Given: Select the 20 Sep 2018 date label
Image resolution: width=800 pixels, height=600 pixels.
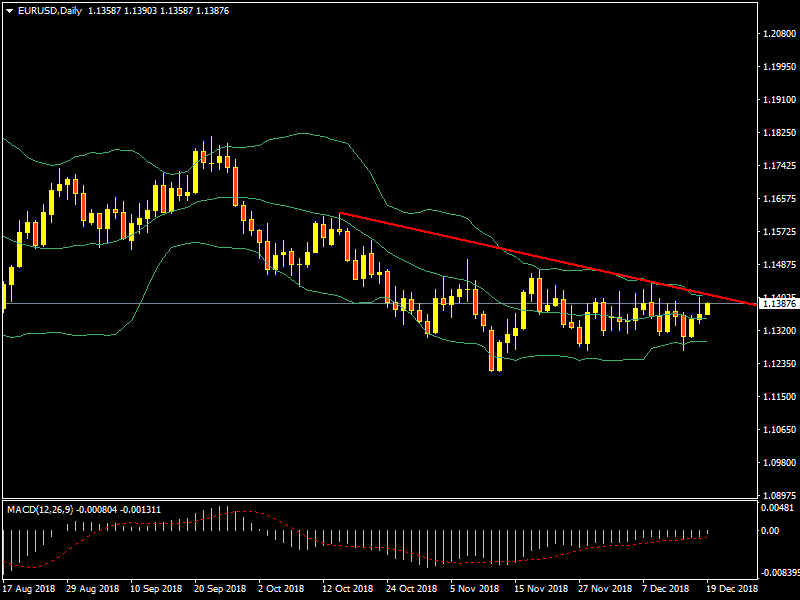Looking at the screenshot, I should coord(220,590).
